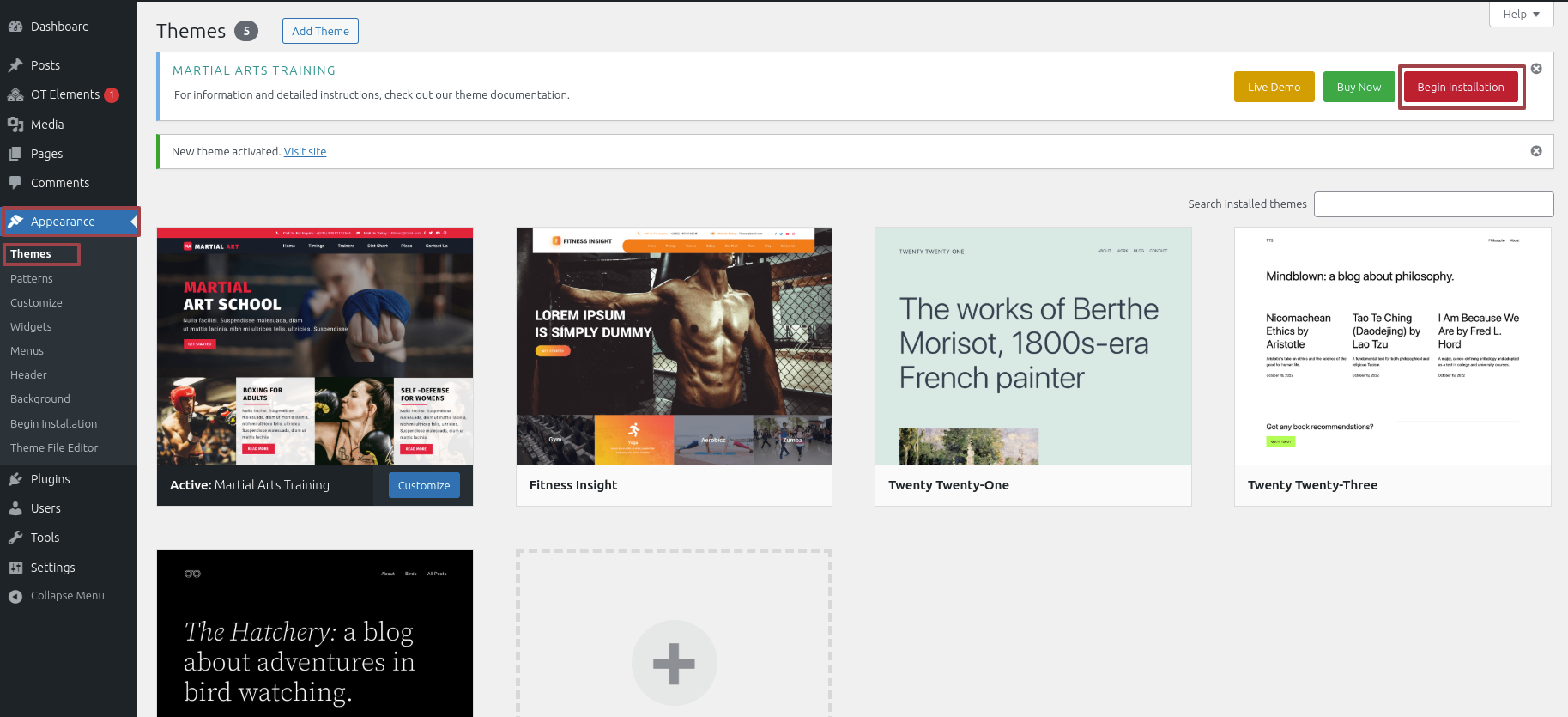Select the Martial Arts Training theme thumbnail
Screen dimensions: 1568x717
[x=315, y=346]
